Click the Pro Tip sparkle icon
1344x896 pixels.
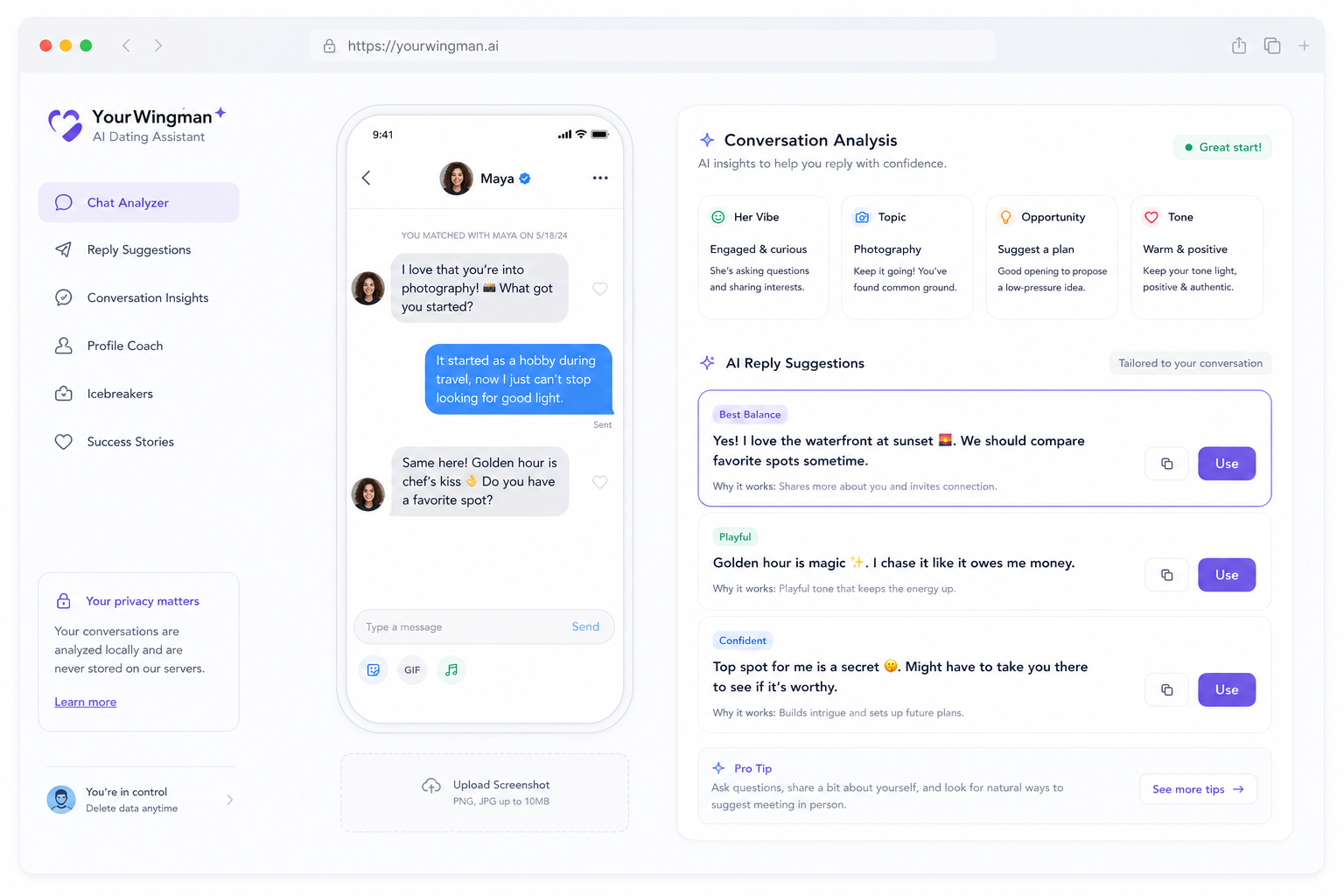pos(718,768)
